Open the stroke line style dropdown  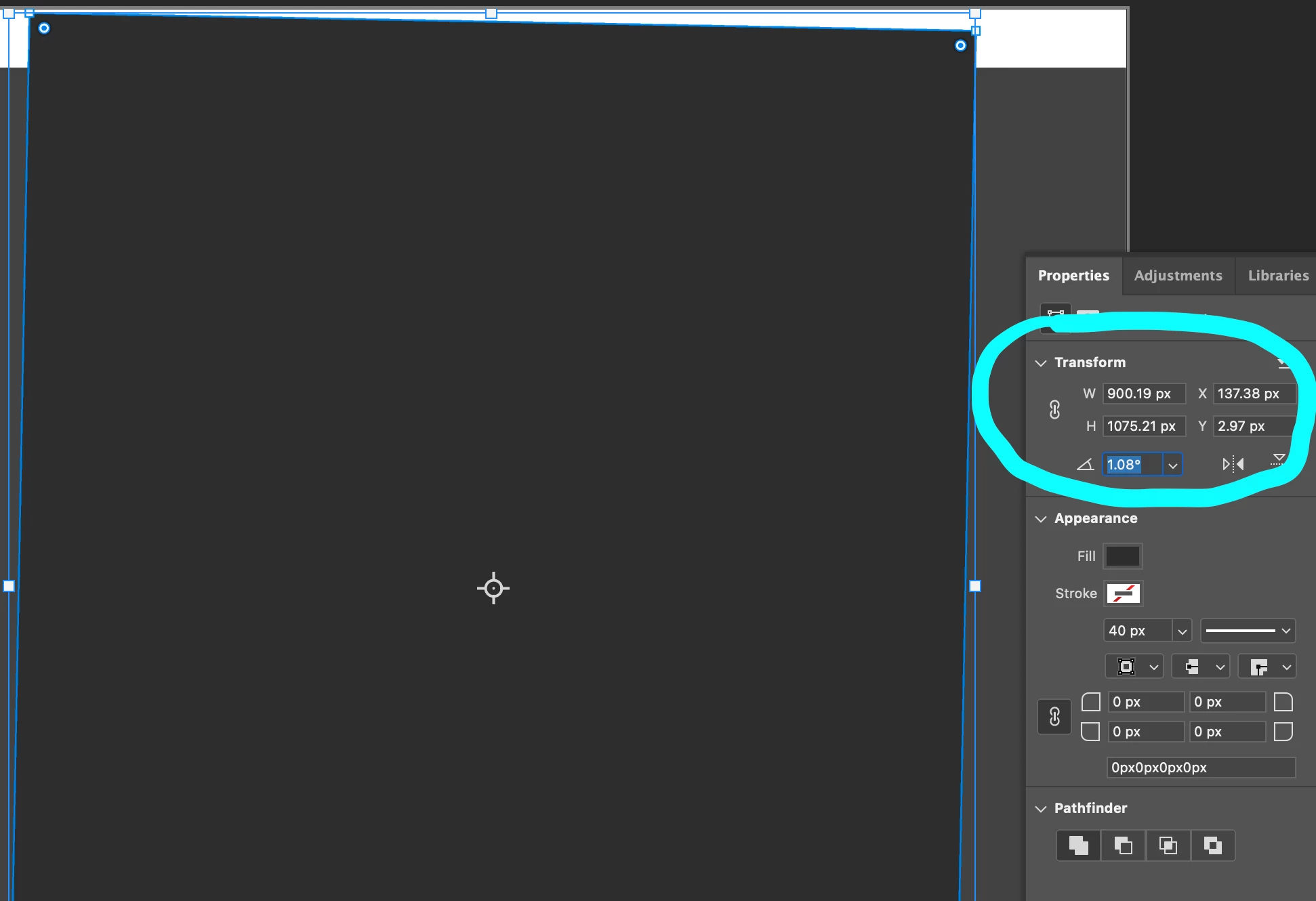point(1248,631)
